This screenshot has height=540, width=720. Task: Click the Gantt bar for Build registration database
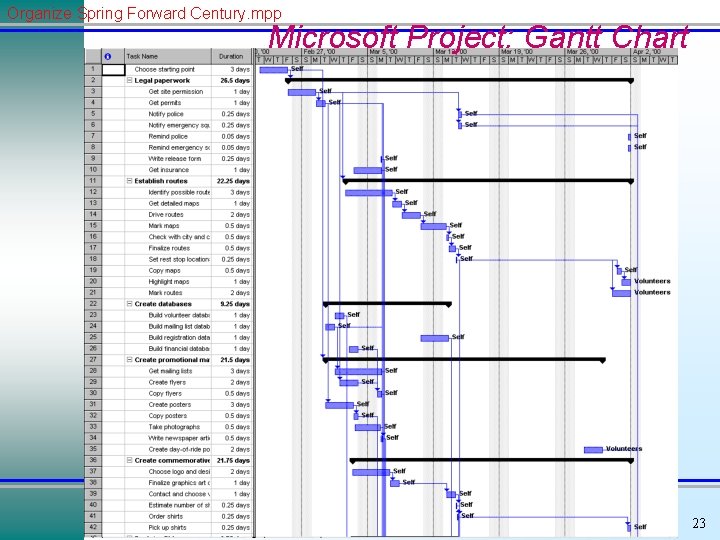[434, 338]
